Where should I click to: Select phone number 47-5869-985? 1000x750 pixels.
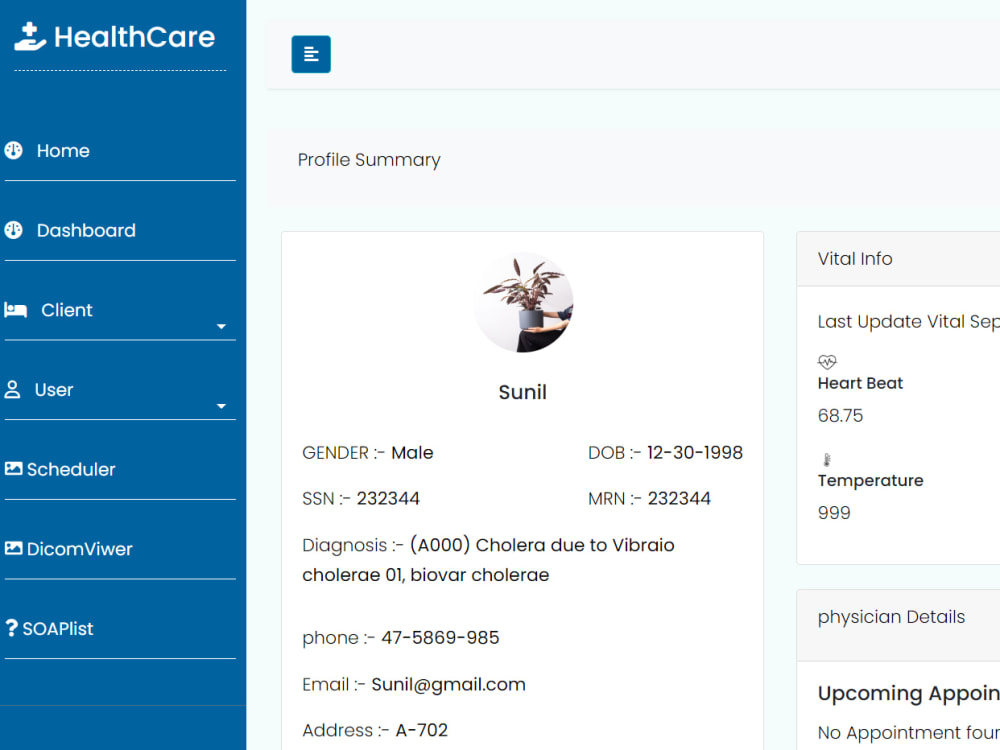[440, 638]
